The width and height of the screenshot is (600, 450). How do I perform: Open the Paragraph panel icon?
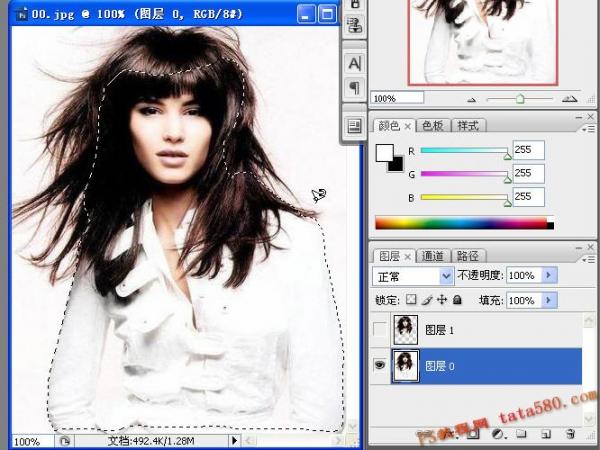point(354,88)
